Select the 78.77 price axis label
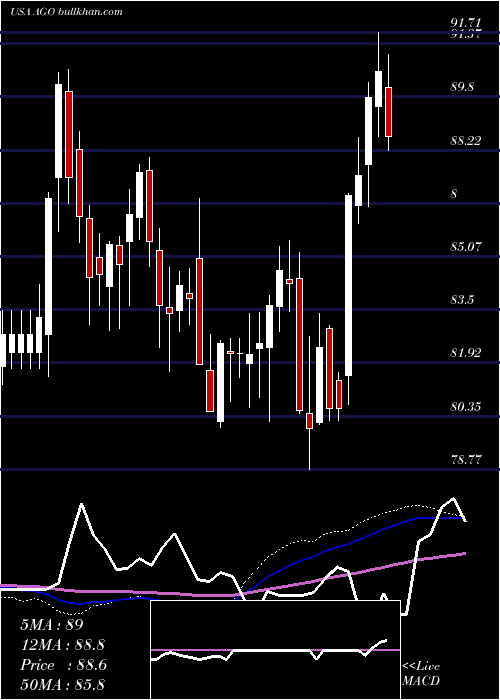 tap(466, 460)
